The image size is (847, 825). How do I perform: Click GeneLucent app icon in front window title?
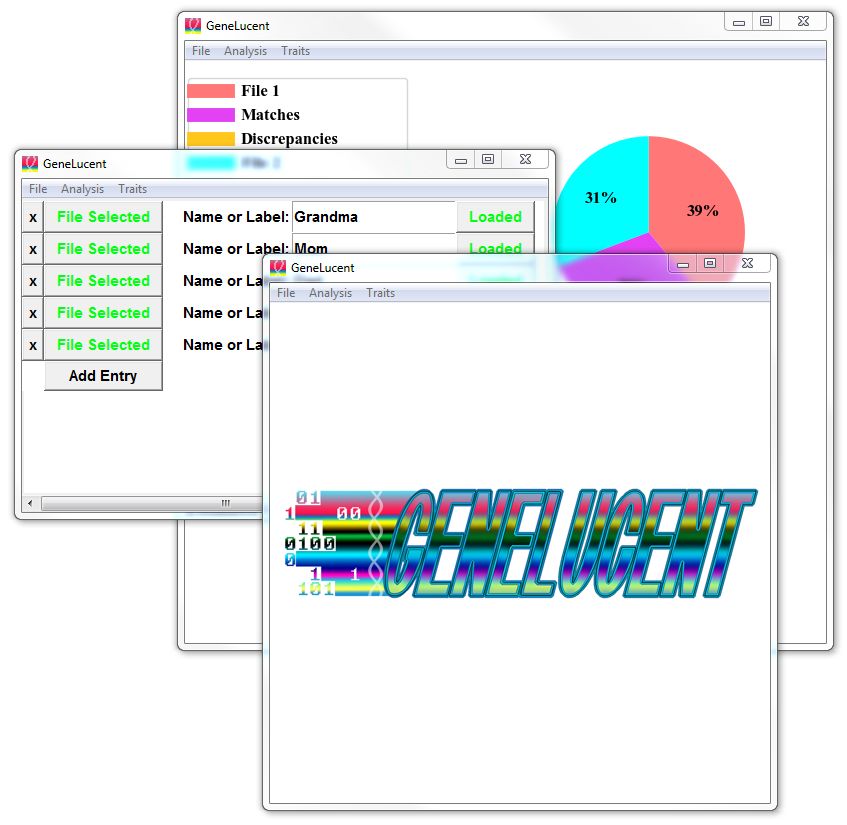[x=278, y=267]
